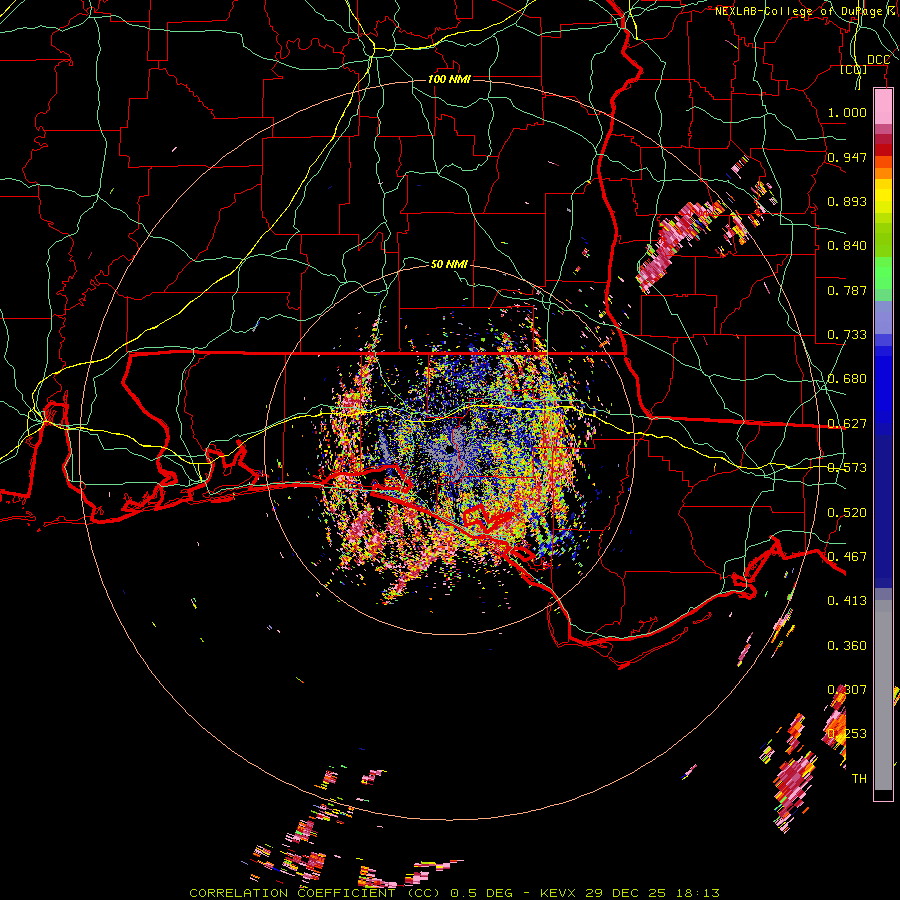Select the 0.733 value on the scale
Screen dimensions: 900x900
coord(847,335)
